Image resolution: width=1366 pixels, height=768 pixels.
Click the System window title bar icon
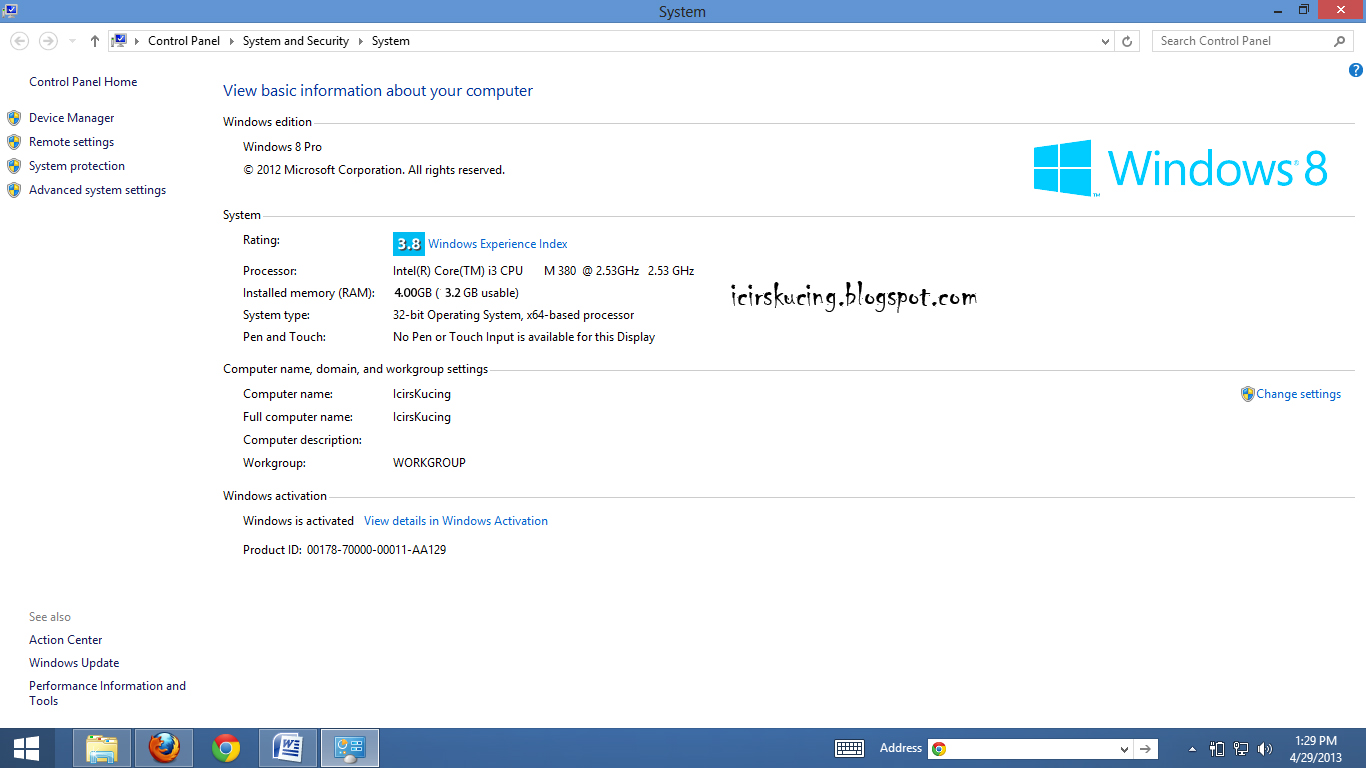[x=10, y=10]
